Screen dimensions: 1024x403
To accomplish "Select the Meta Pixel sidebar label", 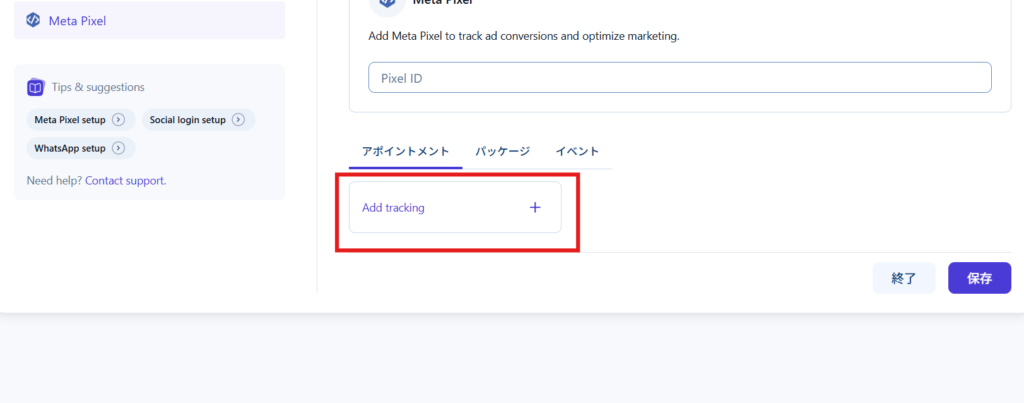I will (77, 20).
